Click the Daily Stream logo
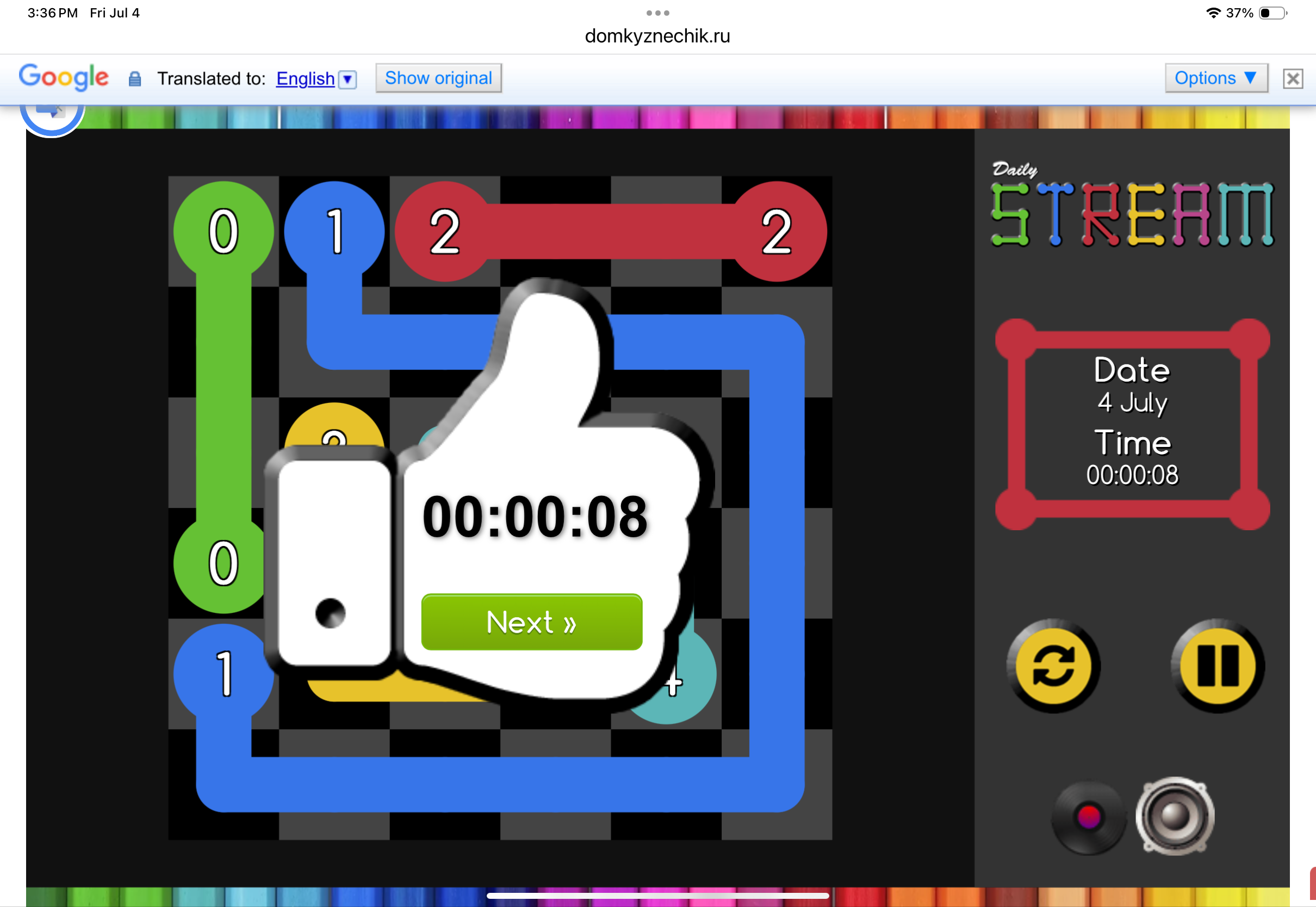This screenshot has height=907, width=1316. coord(1132,204)
